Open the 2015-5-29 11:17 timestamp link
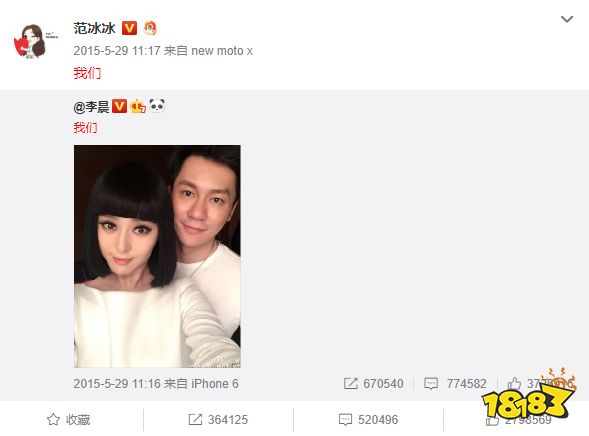Image resolution: width=589 pixels, height=436 pixels. click(117, 51)
